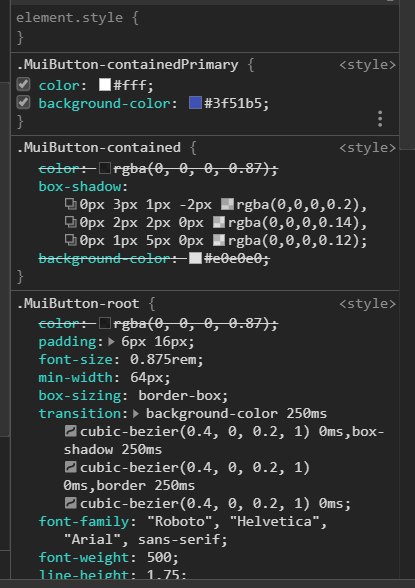
Task: Click the padding property name
Action: 68,342
